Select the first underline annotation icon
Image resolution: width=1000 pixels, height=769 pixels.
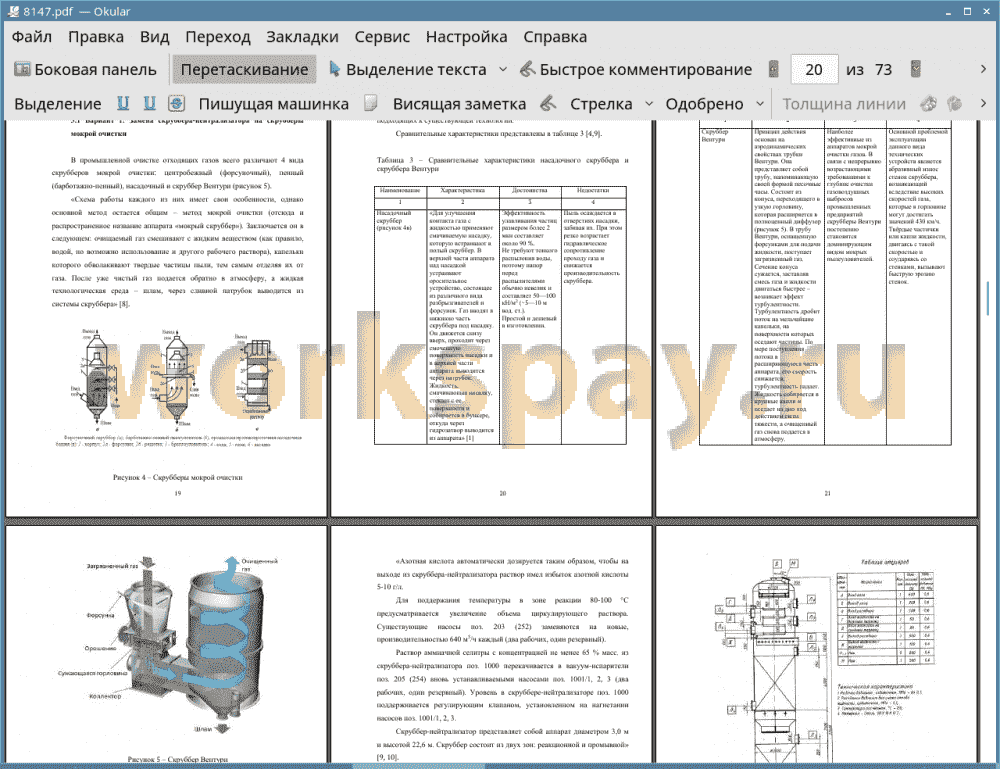click(x=123, y=103)
